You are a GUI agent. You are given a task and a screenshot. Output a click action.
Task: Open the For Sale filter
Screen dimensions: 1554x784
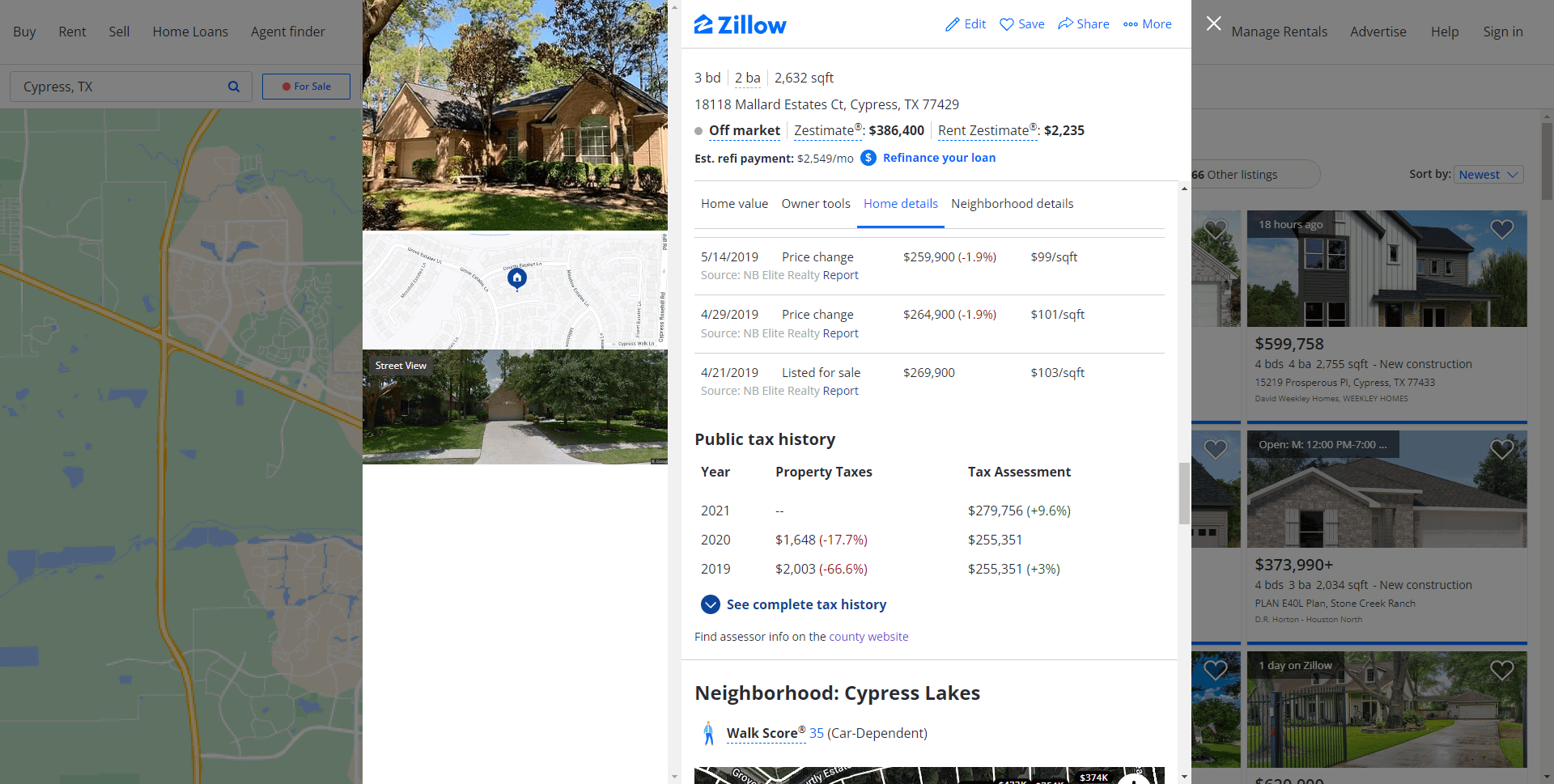306,87
